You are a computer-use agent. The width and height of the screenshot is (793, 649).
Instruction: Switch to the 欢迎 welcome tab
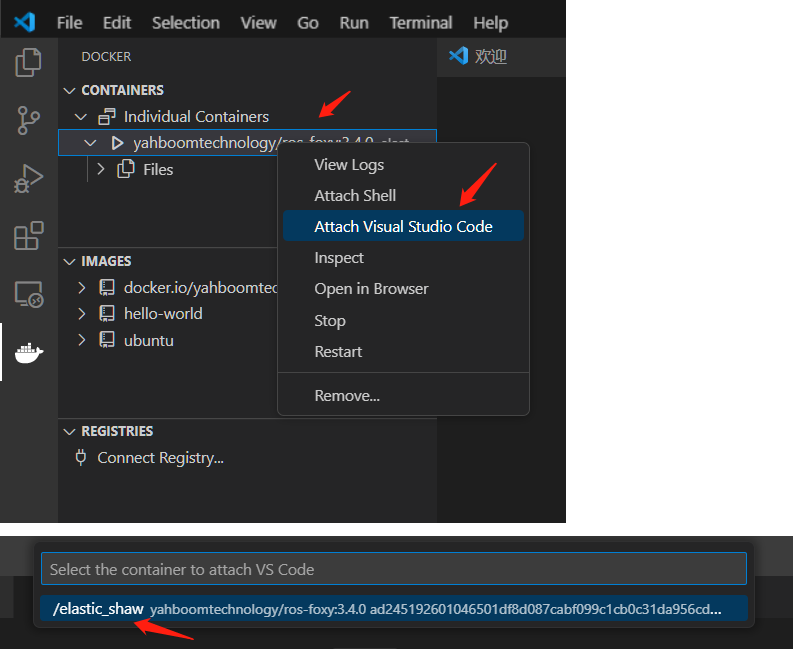click(501, 57)
